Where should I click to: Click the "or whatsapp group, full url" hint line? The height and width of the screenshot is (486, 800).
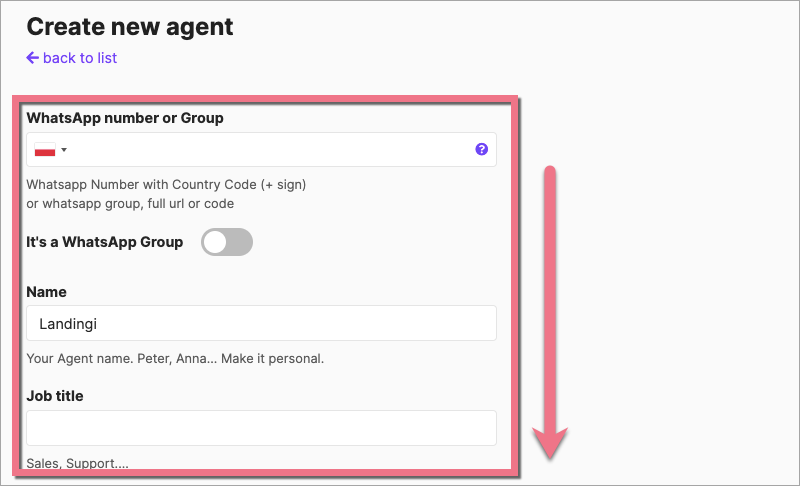tap(130, 204)
